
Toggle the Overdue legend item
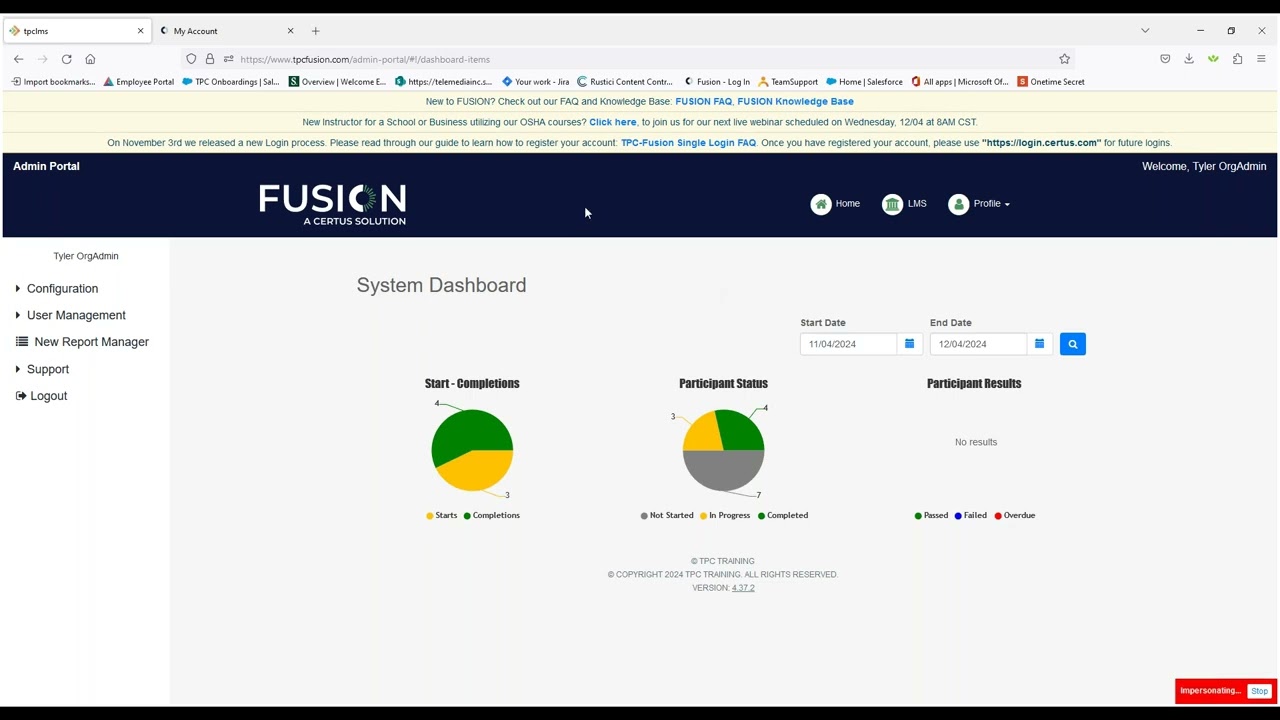point(1014,516)
